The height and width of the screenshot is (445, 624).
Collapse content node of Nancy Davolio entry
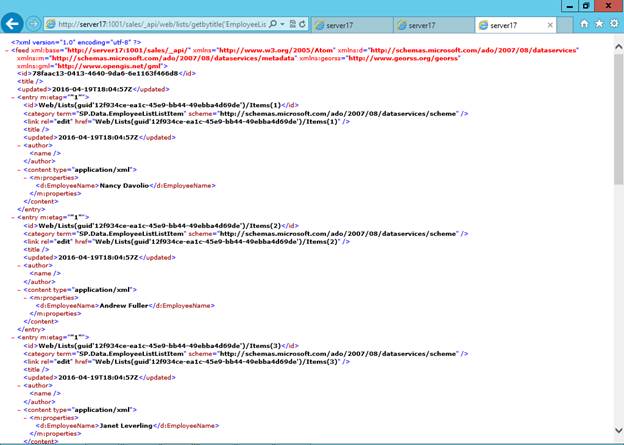pyautogui.click(x=19, y=170)
